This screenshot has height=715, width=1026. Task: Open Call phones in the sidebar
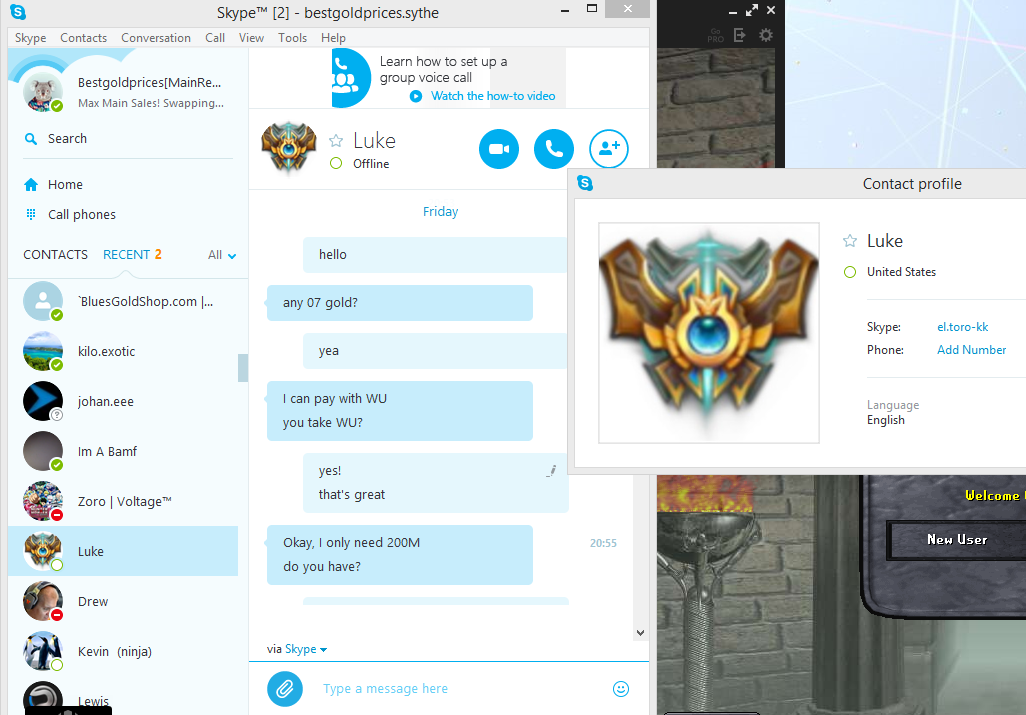pos(82,215)
